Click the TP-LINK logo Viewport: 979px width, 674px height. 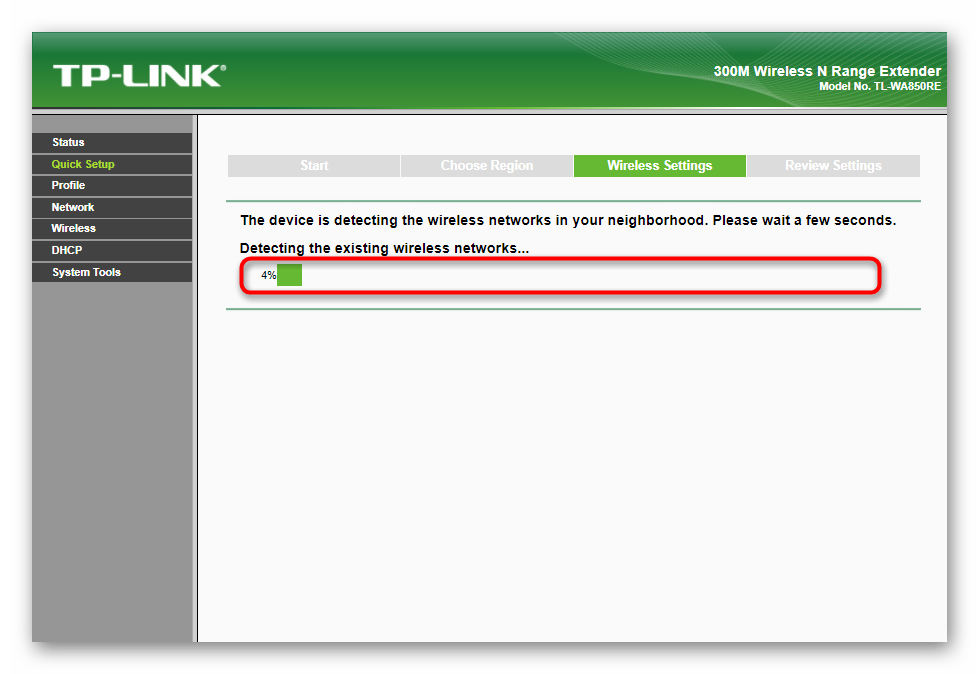tap(139, 76)
